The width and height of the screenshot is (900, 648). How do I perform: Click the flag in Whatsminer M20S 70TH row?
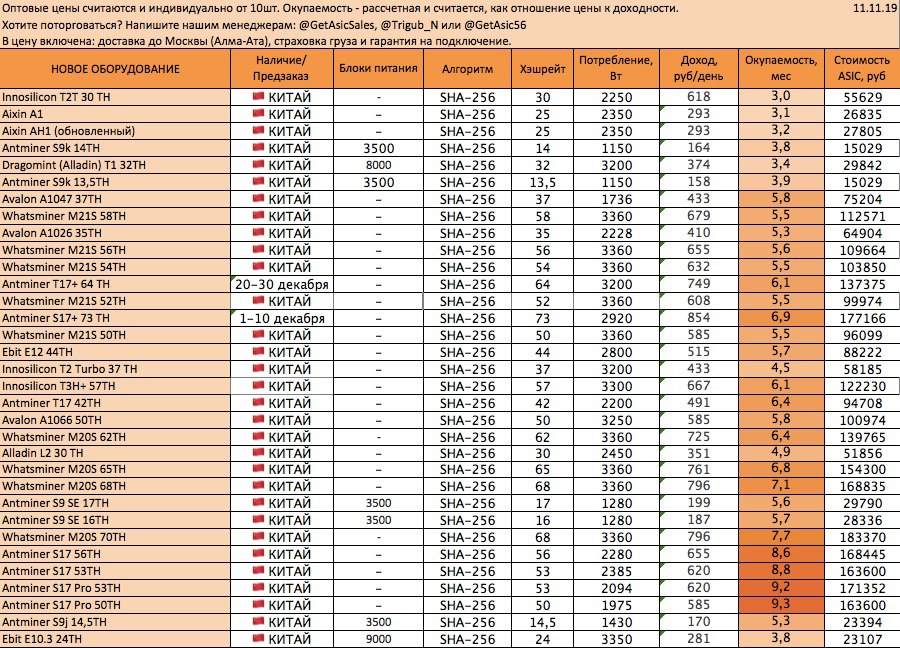coord(258,537)
